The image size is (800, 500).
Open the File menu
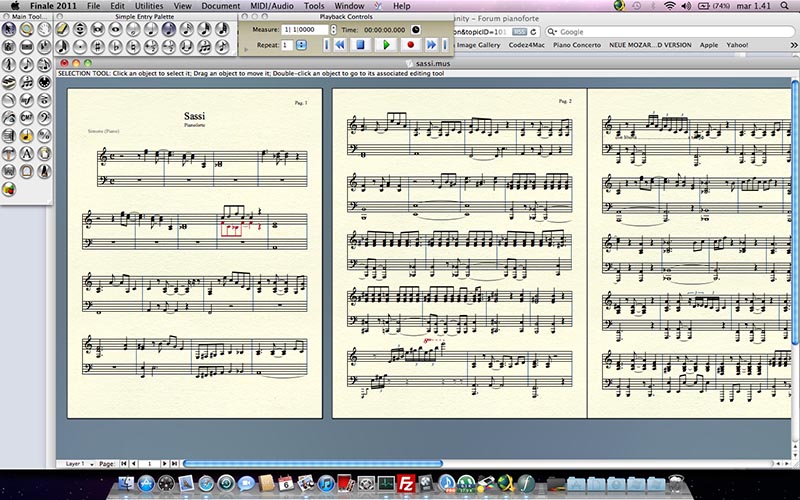93,6
